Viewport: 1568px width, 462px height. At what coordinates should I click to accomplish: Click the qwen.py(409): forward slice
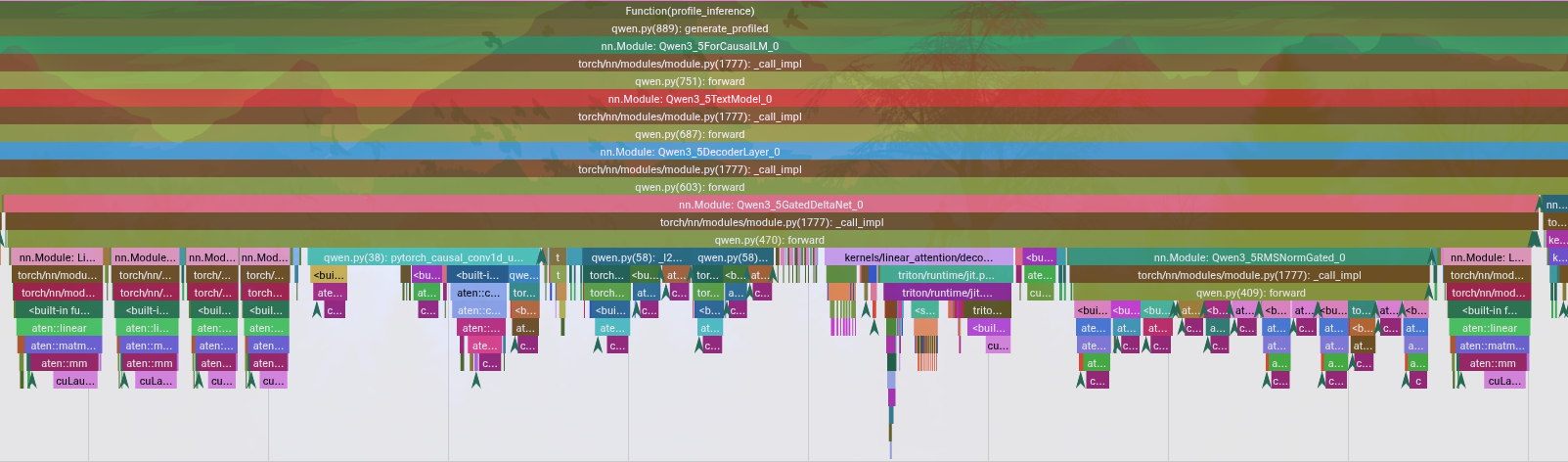tap(1249, 293)
